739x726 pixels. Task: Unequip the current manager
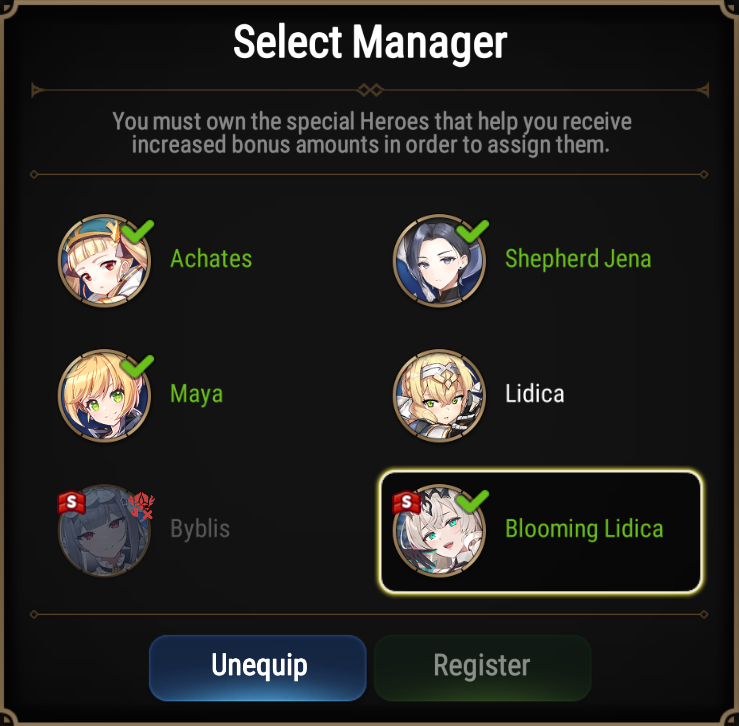258,668
